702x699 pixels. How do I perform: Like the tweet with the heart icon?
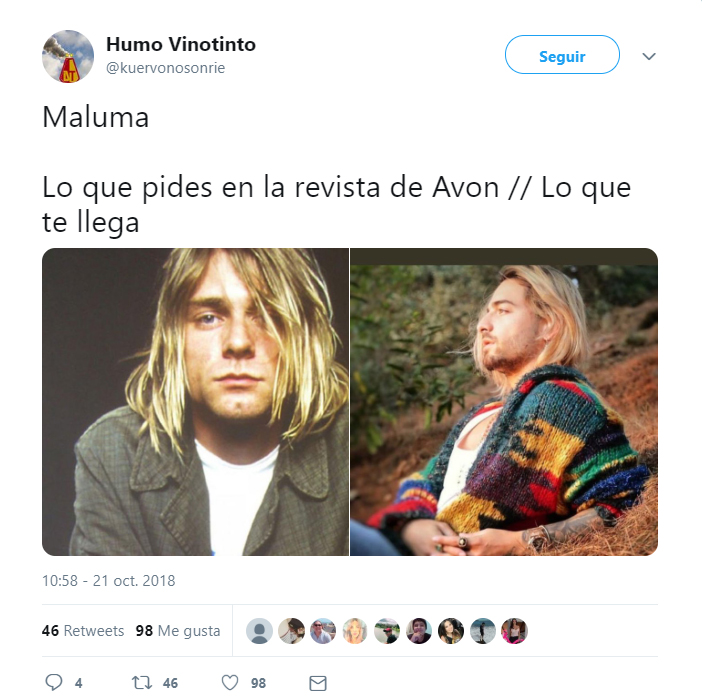(230, 682)
